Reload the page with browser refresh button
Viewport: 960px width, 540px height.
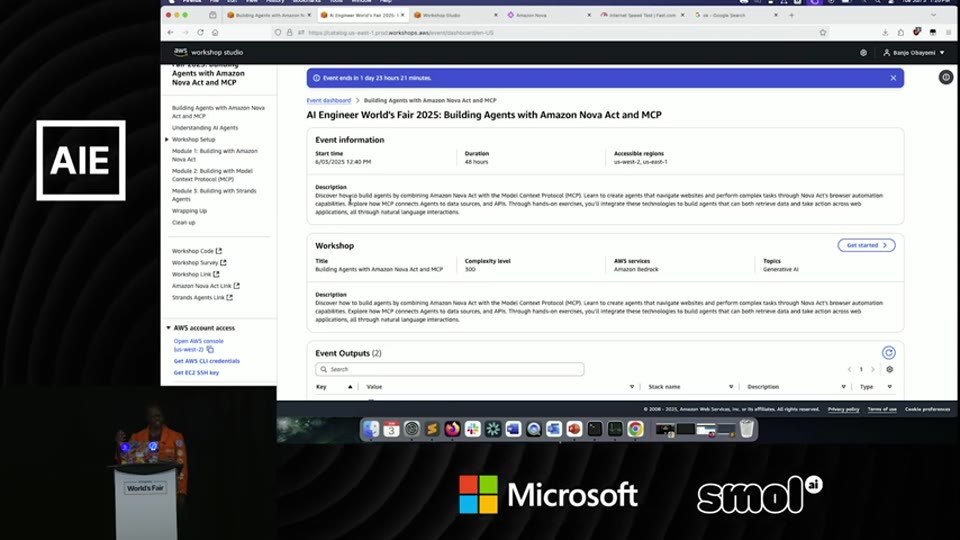tap(200, 32)
